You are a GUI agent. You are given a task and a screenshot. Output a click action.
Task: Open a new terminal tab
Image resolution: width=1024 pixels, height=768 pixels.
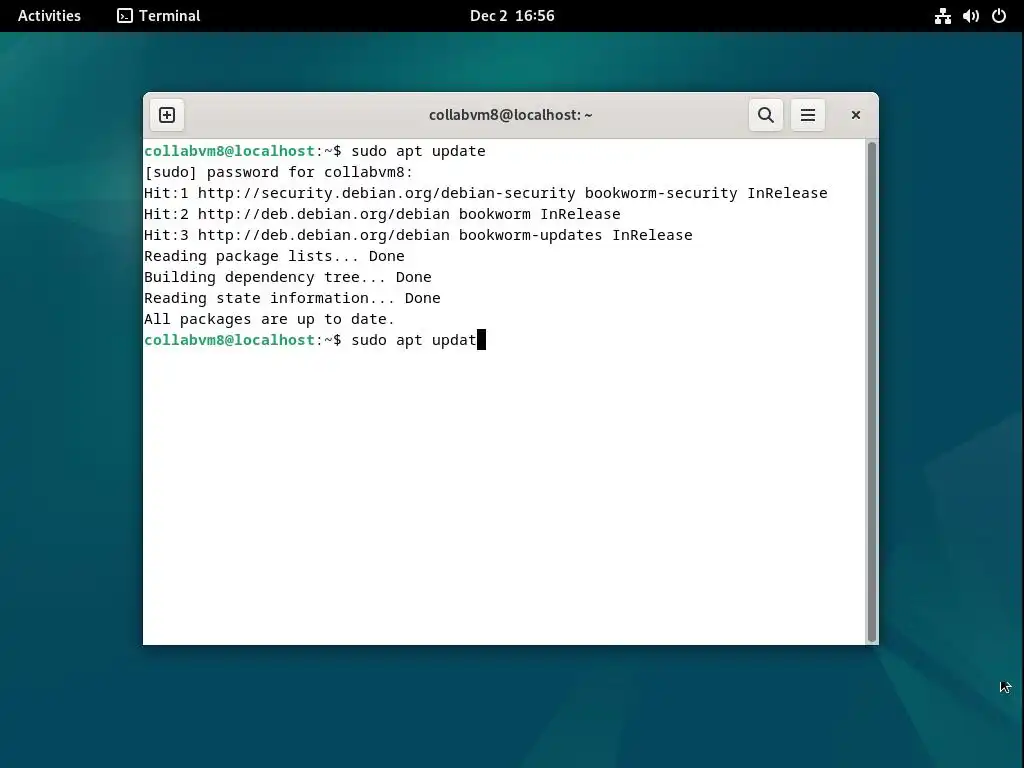(x=167, y=115)
